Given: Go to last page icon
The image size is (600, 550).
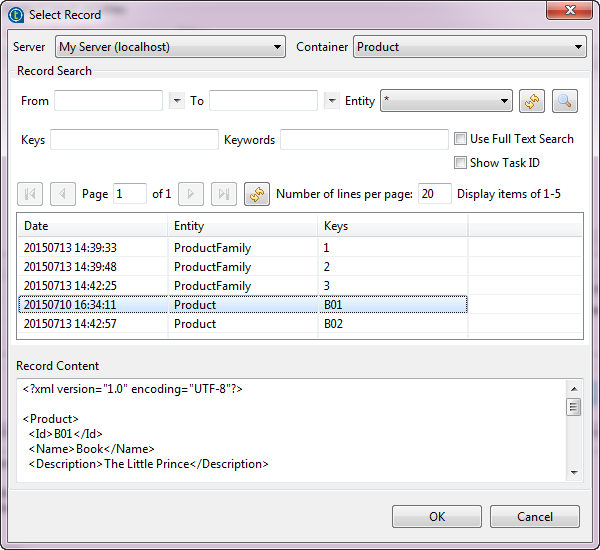Looking at the screenshot, I should (x=224, y=194).
